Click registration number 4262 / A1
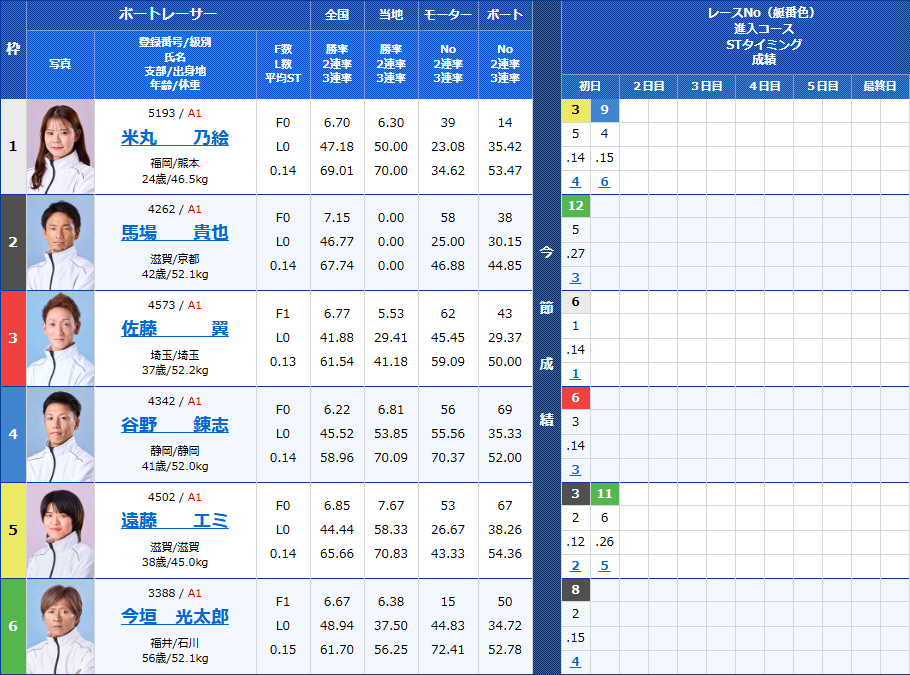910x675 pixels. tap(175, 209)
